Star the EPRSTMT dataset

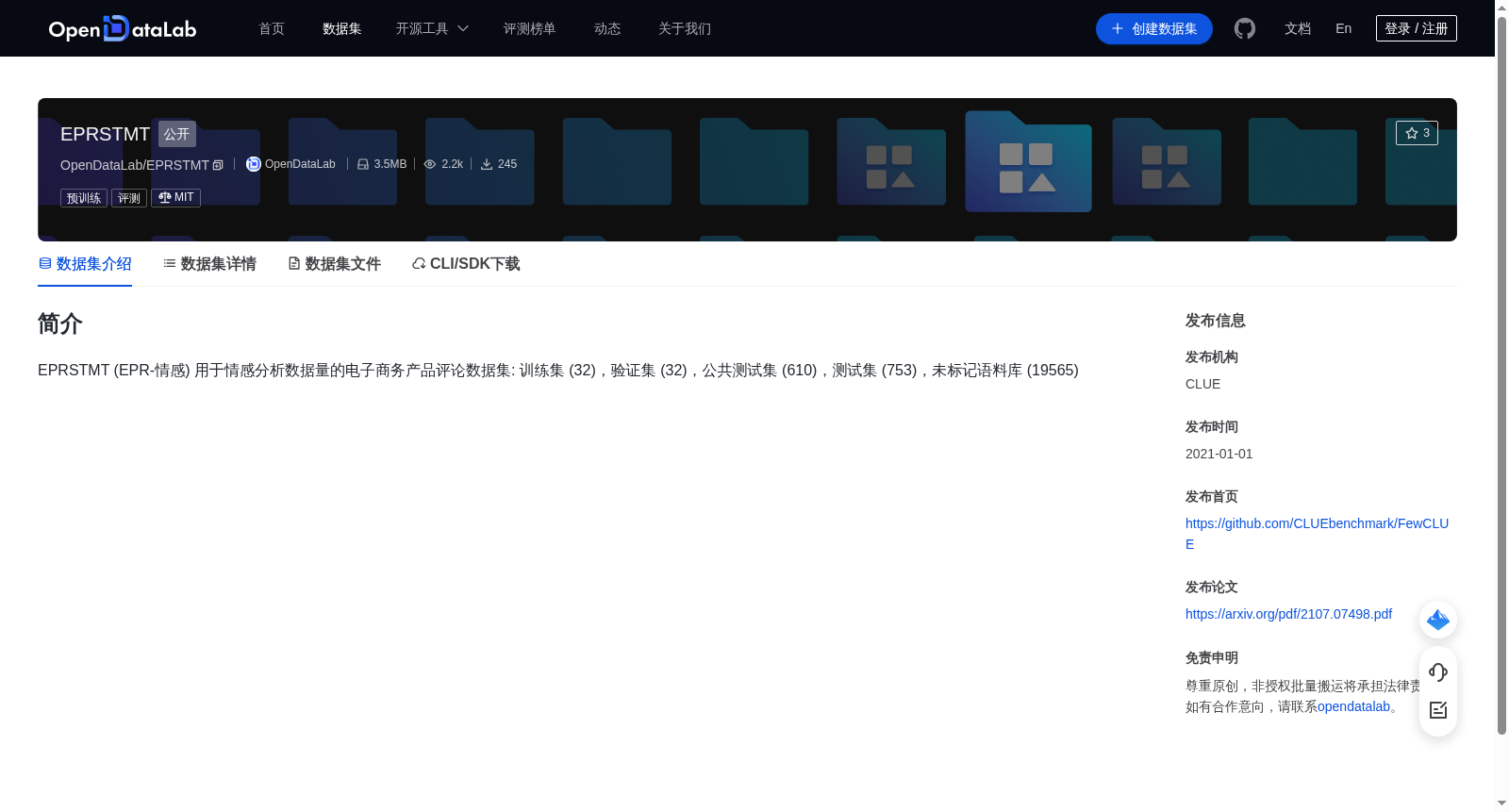(1417, 133)
